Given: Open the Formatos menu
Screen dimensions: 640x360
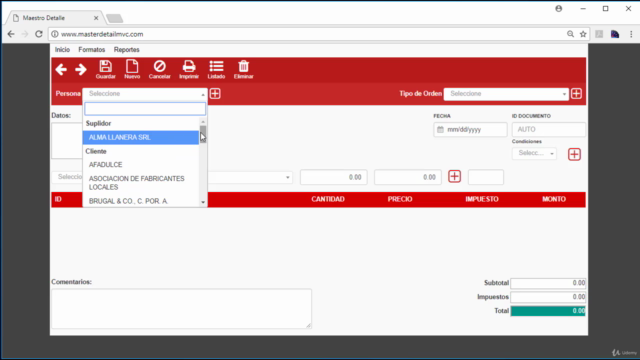Looking at the screenshot, I should tap(92, 50).
